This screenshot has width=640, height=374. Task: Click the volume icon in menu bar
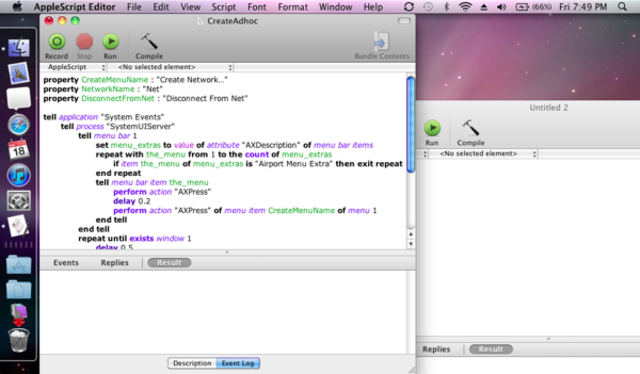click(x=501, y=7)
